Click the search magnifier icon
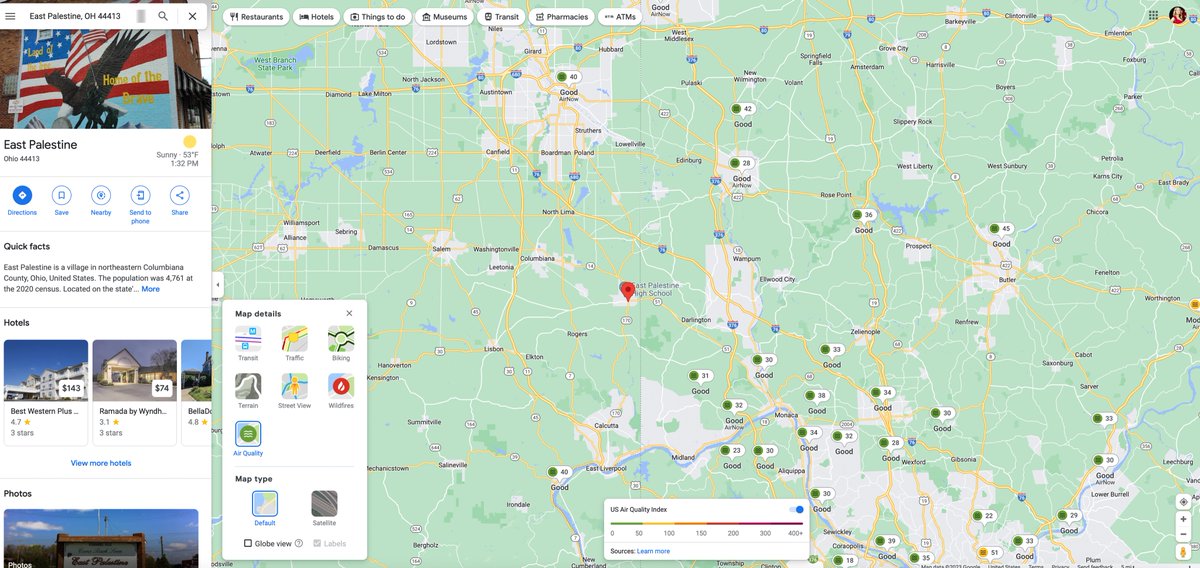The image size is (1200, 568). [x=163, y=16]
